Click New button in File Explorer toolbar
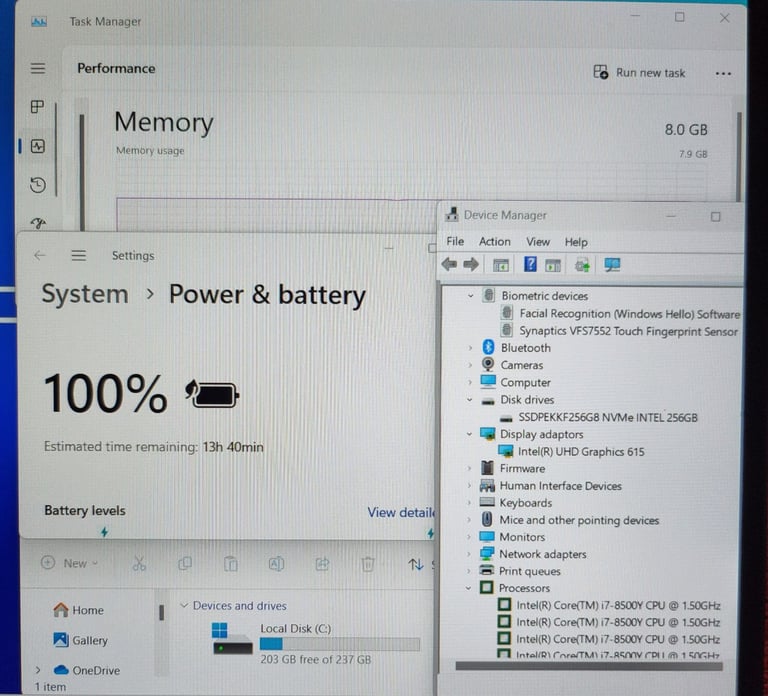The image size is (768, 696). tap(69, 563)
